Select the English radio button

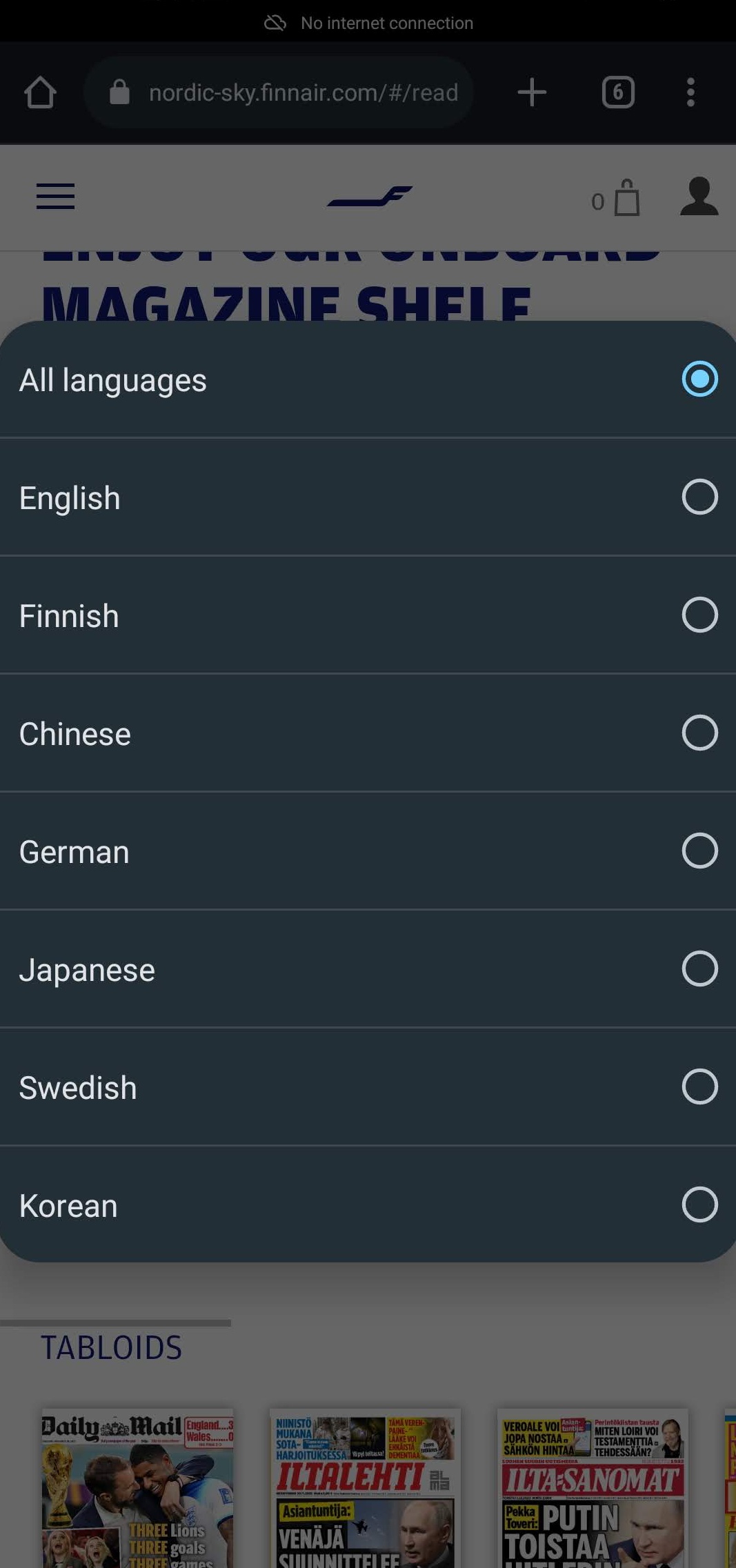(x=699, y=497)
